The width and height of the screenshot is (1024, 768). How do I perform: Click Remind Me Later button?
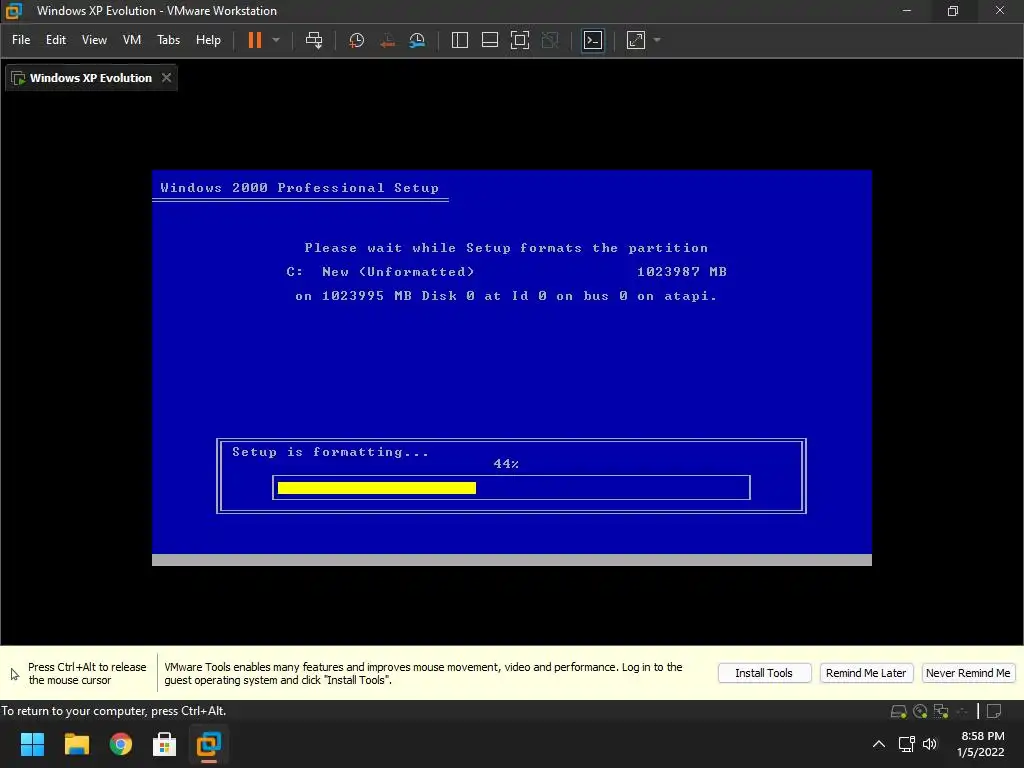point(866,673)
